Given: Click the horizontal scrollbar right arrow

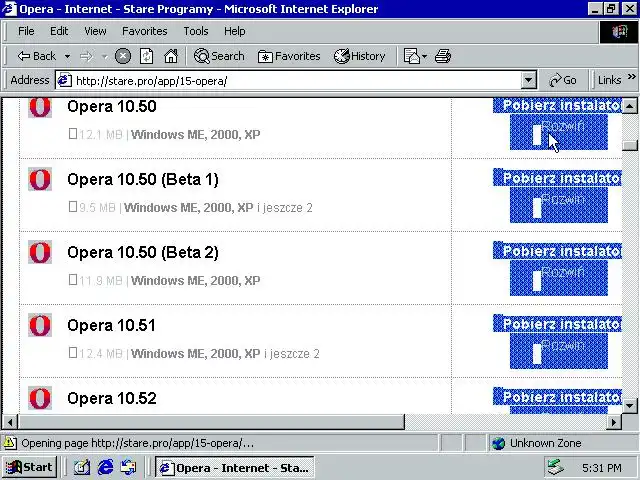Looking at the screenshot, I should click(x=614, y=422).
